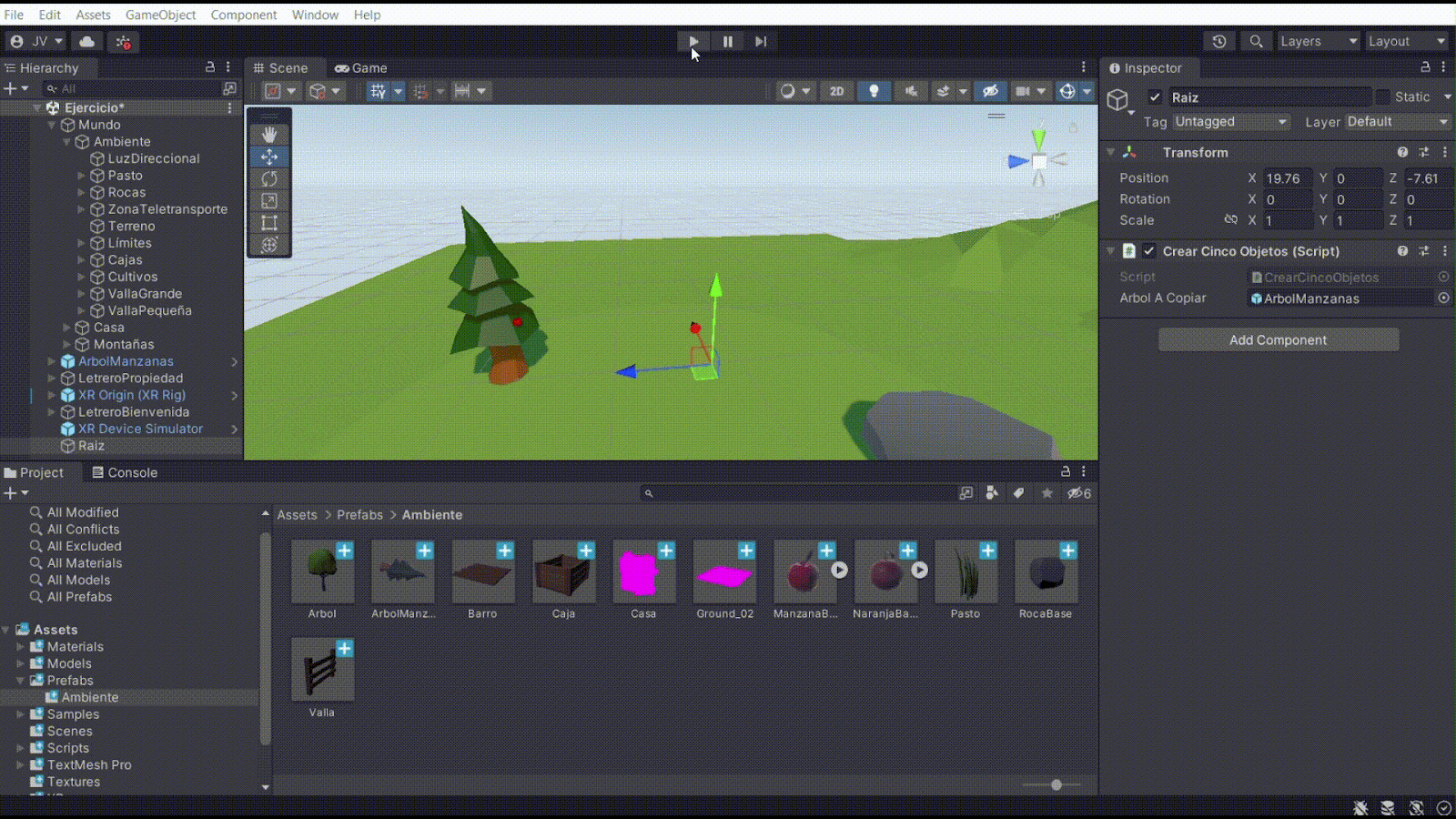Select the Scale tool in Scene

pos(269,200)
